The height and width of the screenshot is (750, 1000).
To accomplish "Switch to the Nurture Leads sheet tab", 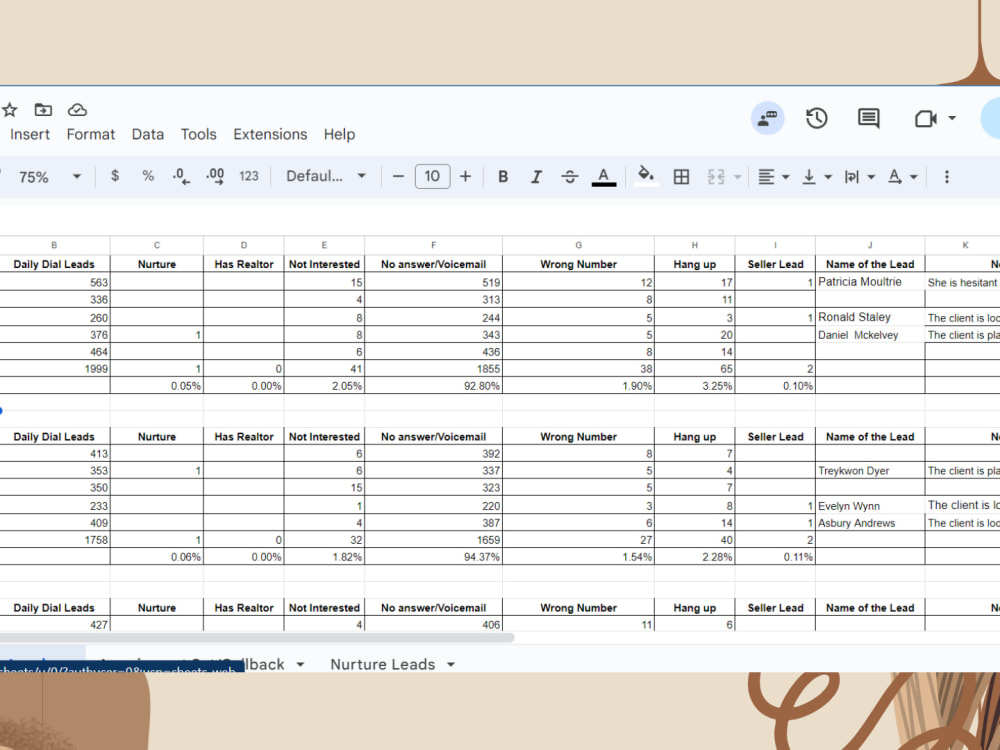I will click(x=383, y=664).
